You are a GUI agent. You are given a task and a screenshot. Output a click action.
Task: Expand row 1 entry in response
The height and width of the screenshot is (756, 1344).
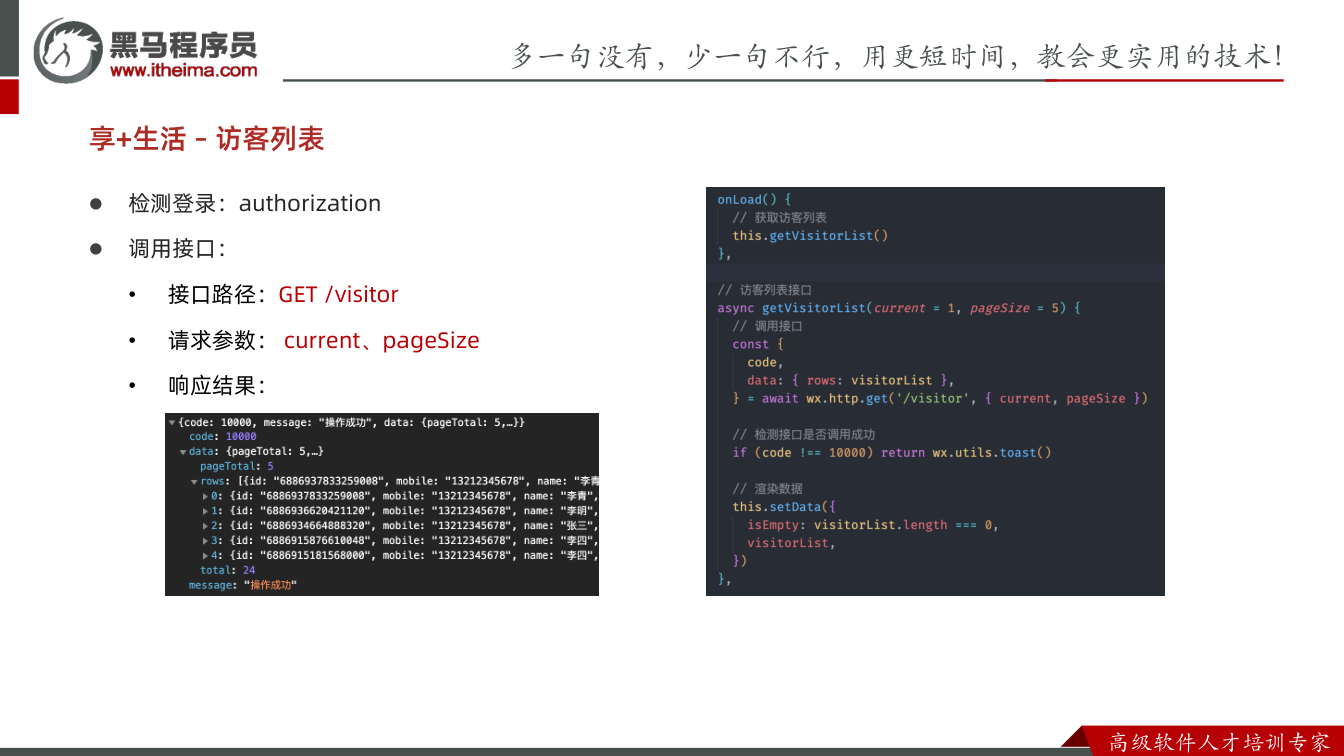pyautogui.click(x=206, y=511)
